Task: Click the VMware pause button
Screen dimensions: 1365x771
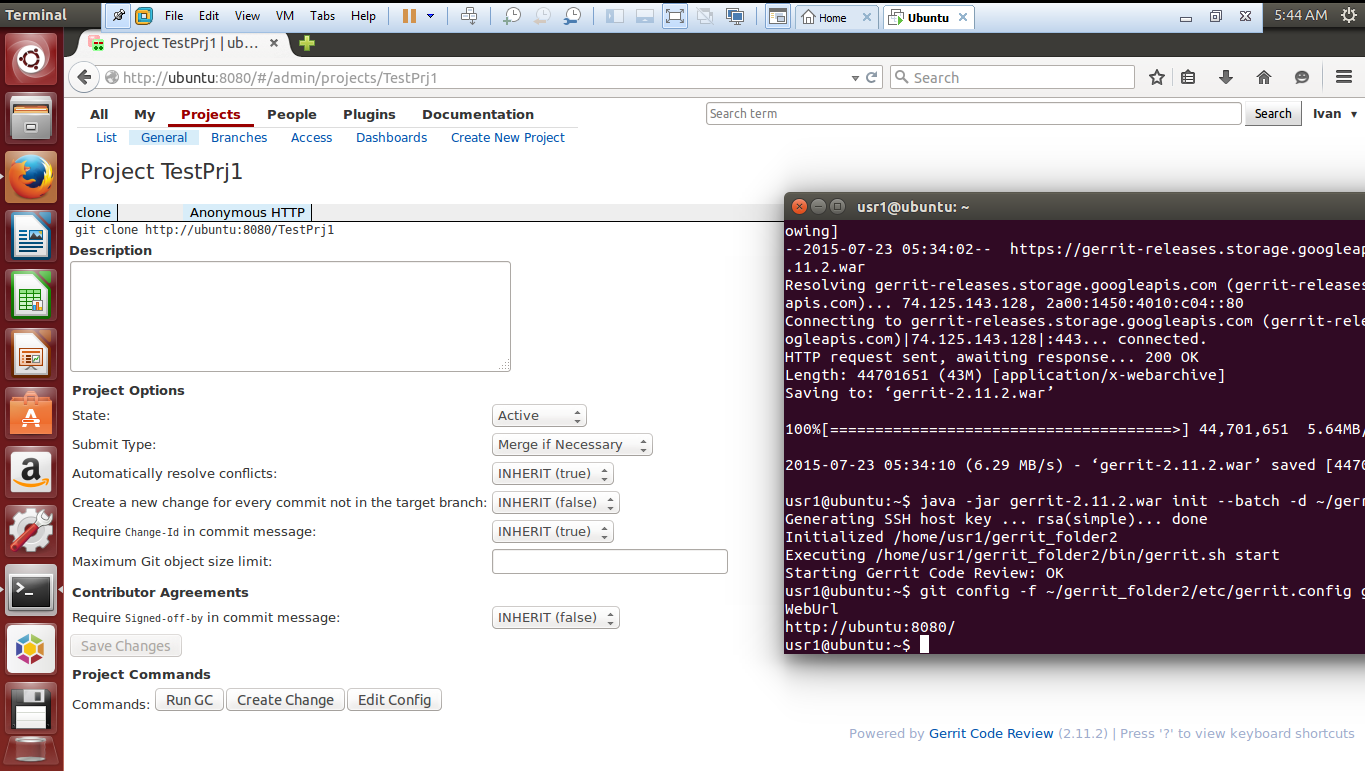Action: 409,16
